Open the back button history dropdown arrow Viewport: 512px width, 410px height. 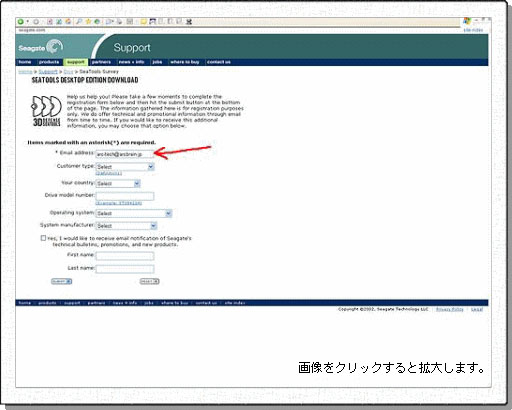click(27, 22)
